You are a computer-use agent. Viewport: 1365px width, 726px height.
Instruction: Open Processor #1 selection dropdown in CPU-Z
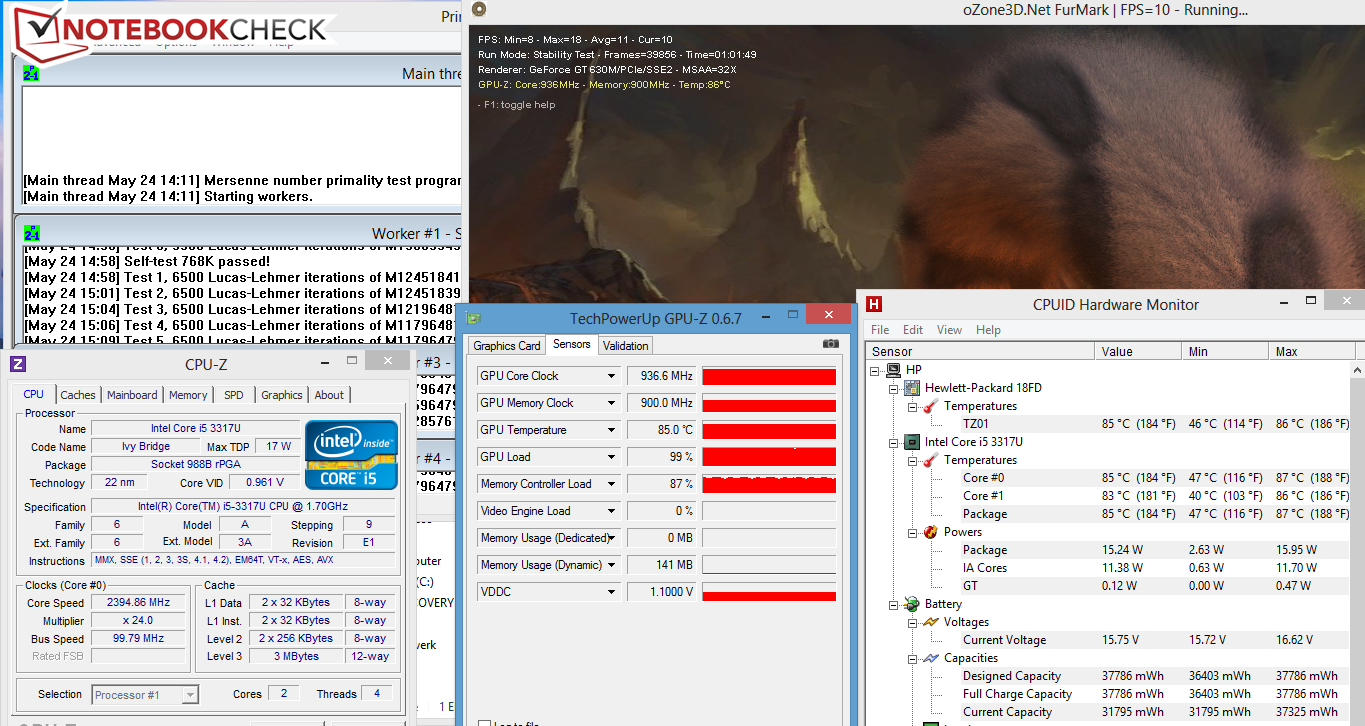[x=190, y=695]
